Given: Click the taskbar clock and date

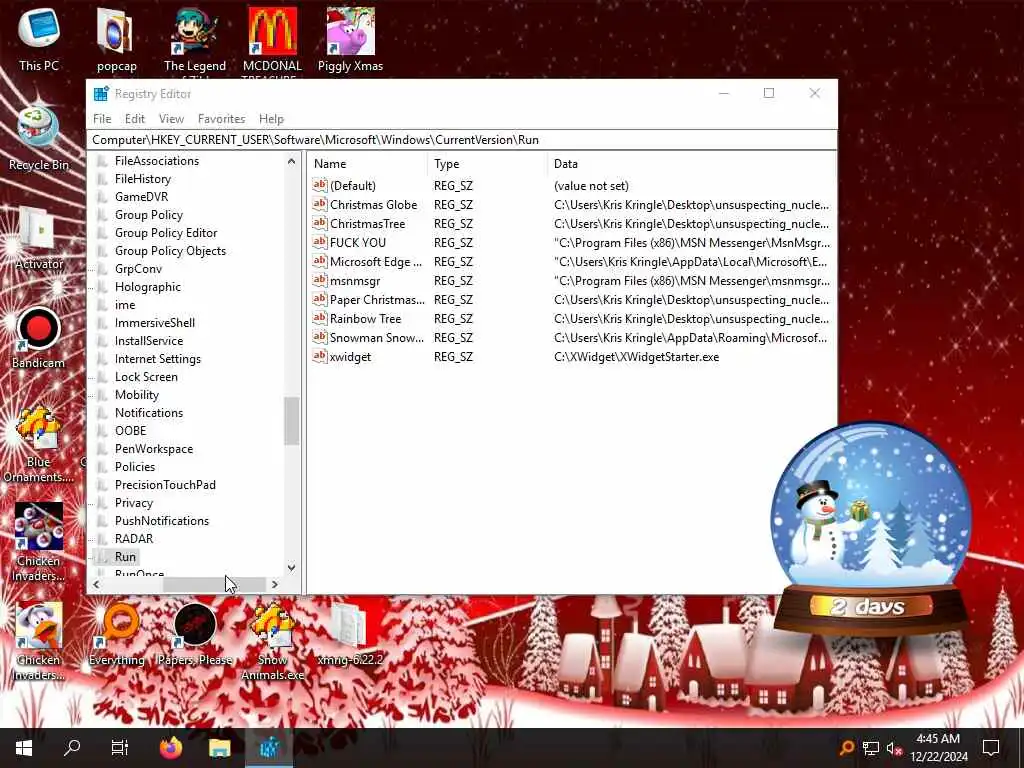Looking at the screenshot, I should (x=938, y=748).
